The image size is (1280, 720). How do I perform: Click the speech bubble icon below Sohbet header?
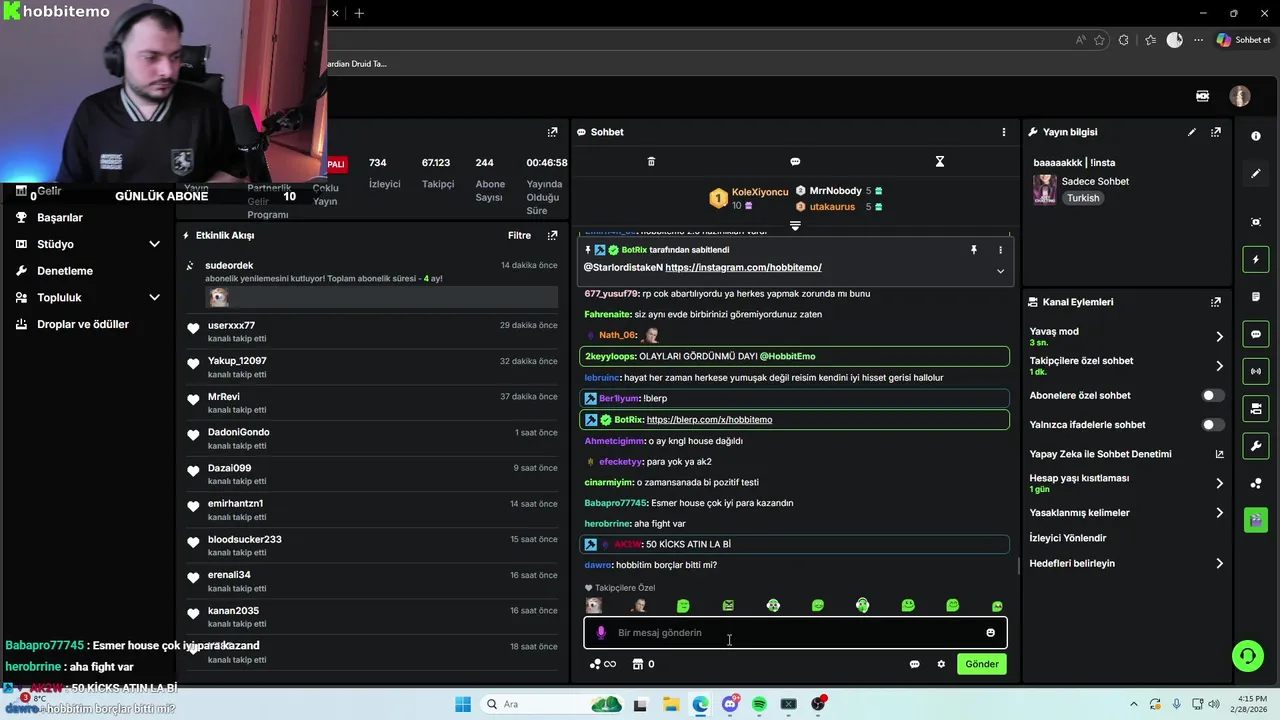point(795,162)
